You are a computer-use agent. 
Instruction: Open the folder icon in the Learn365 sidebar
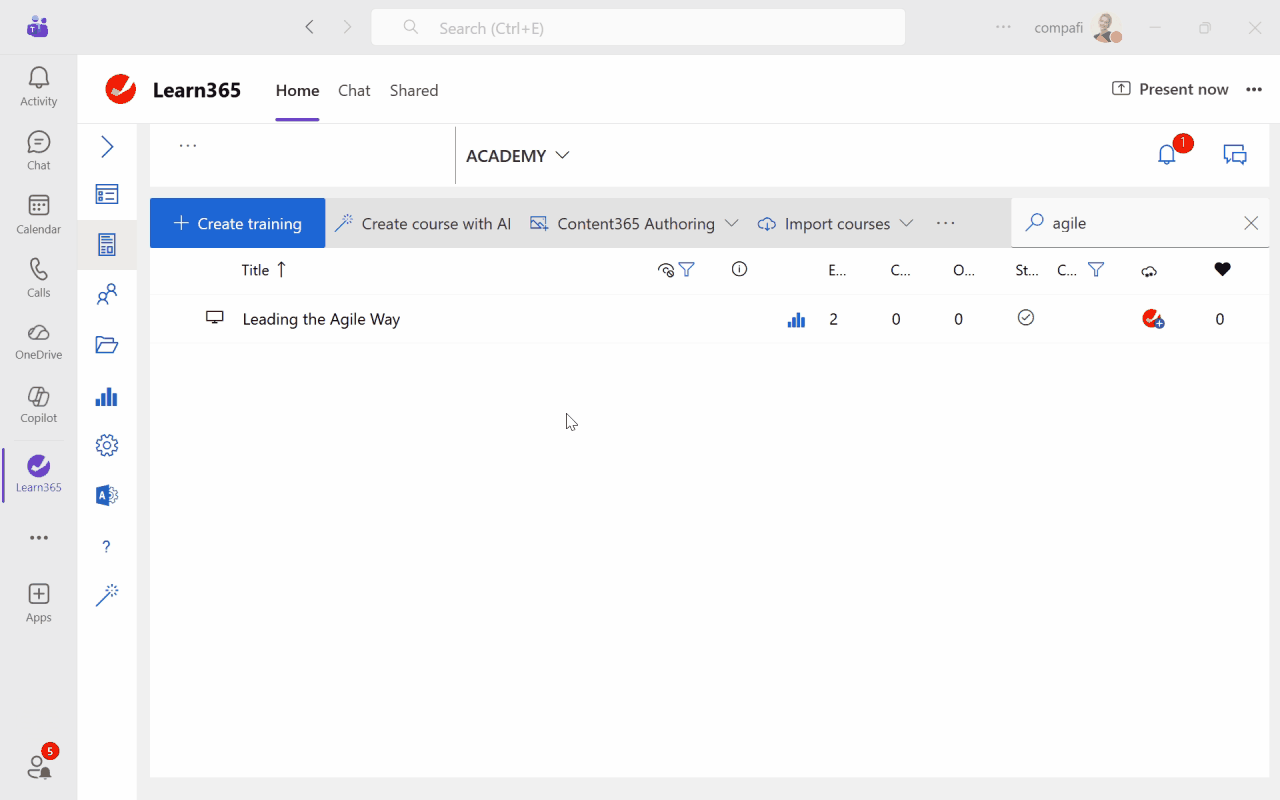click(107, 344)
